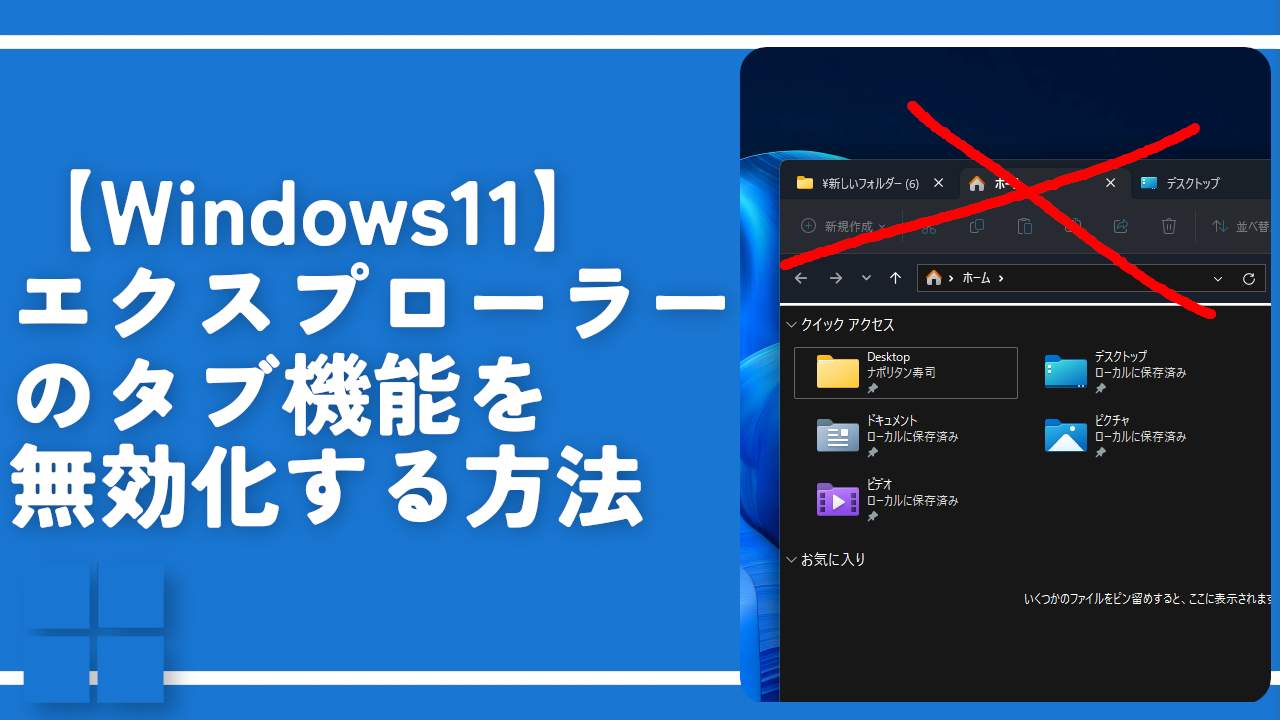
Task: Go forward with the right arrow
Action: [x=836, y=278]
